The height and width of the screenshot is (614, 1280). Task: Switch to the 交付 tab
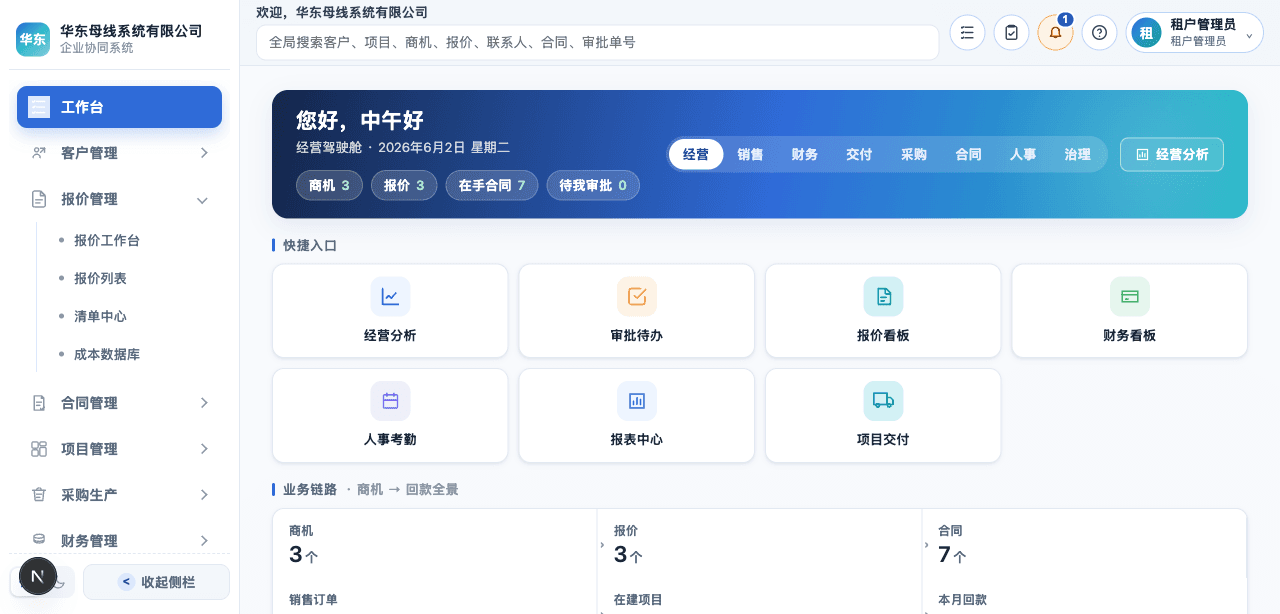859,154
